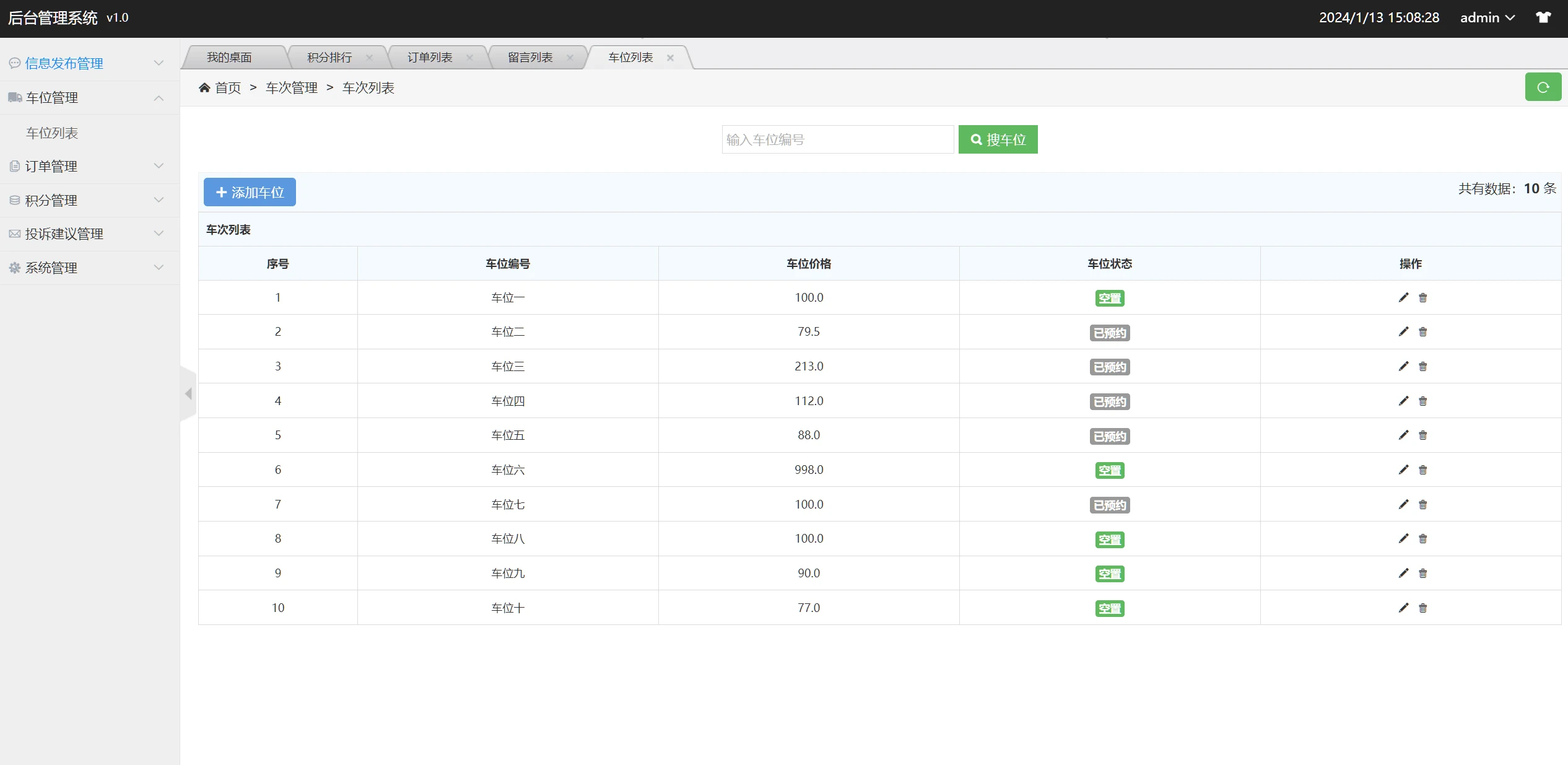Image resolution: width=1568 pixels, height=765 pixels.
Task: Click the 空置 status badge of 车位六
Action: tap(1110, 470)
